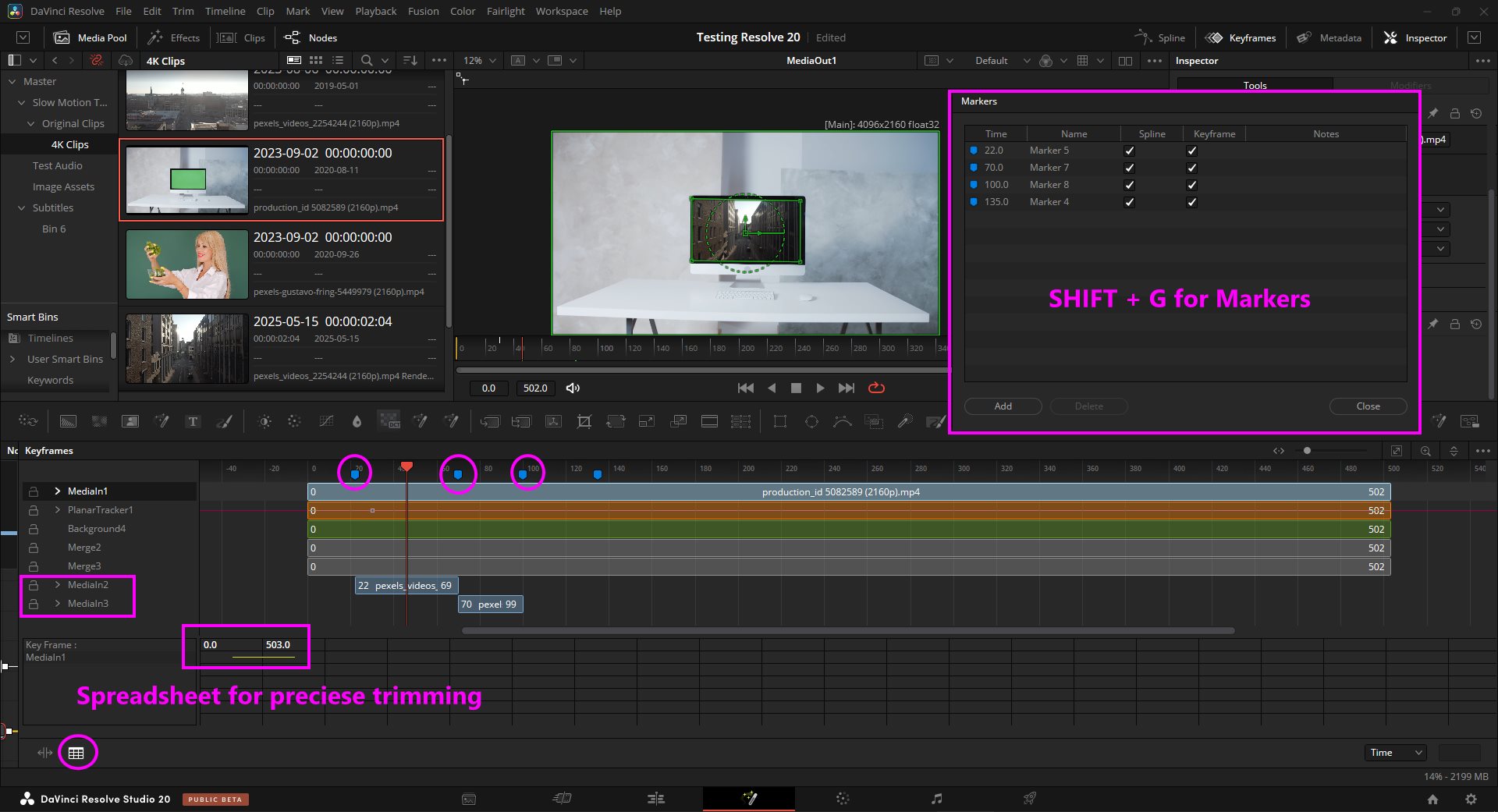Expand the MediaIn2 track
This screenshot has width=1498, height=812.
[x=57, y=585]
